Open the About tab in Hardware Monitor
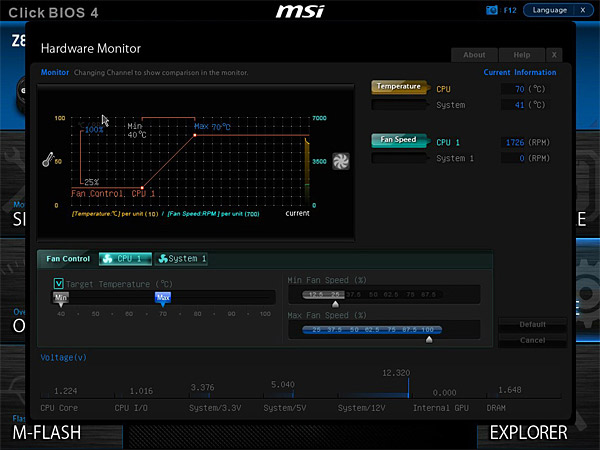This screenshot has width=600, height=450. [x=474, y=55]
